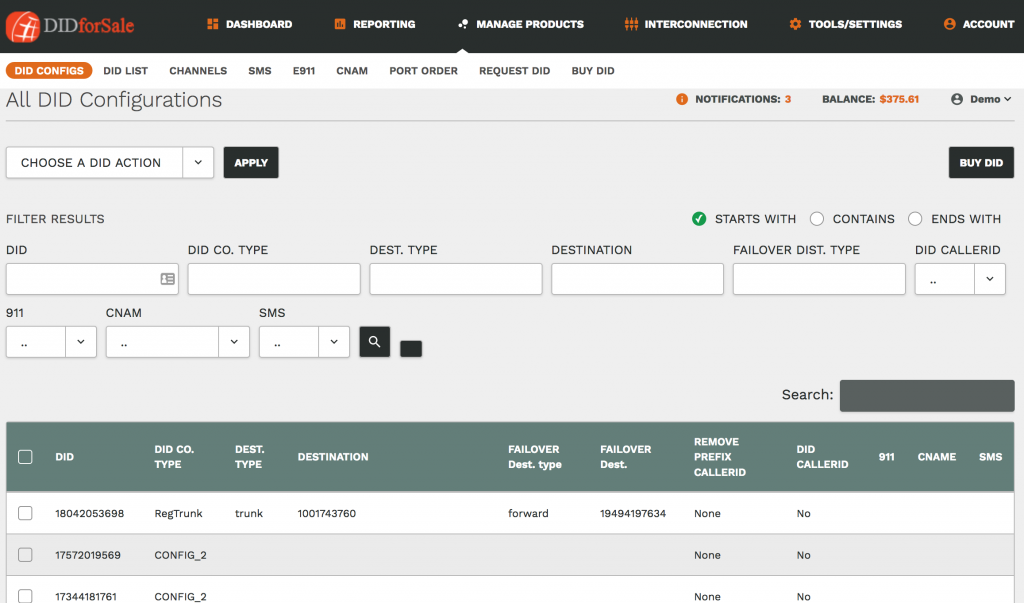Check the row for DID 17572019569

25,555
